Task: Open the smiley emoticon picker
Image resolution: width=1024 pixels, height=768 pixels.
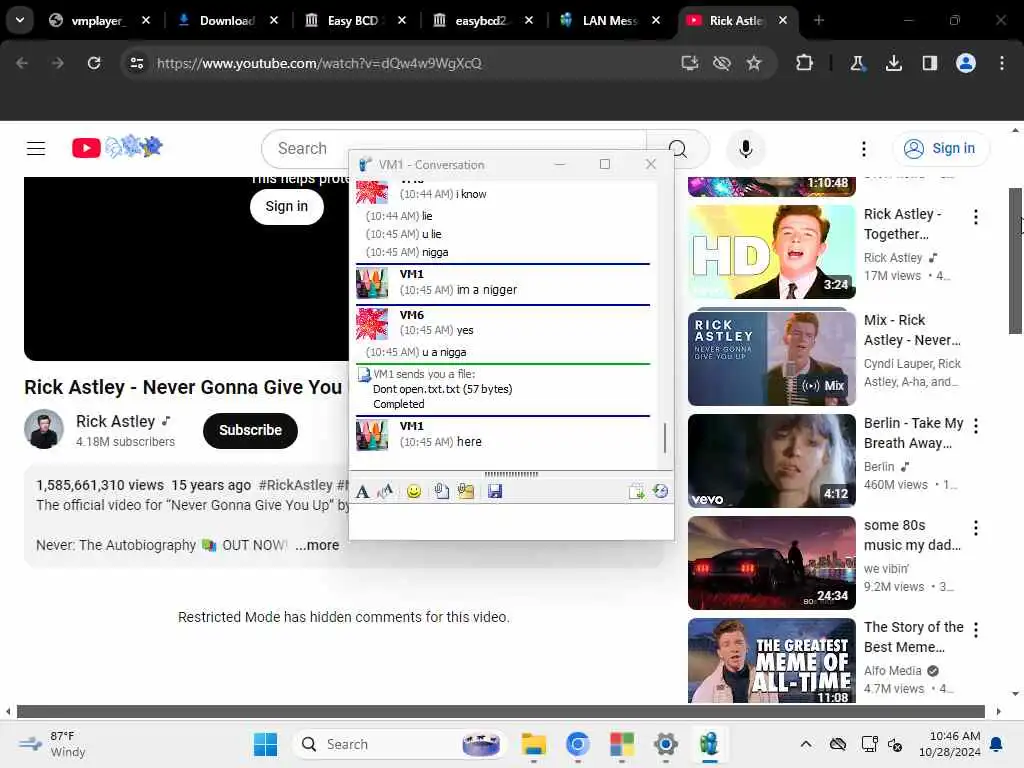Action: [x=414, y=492]
